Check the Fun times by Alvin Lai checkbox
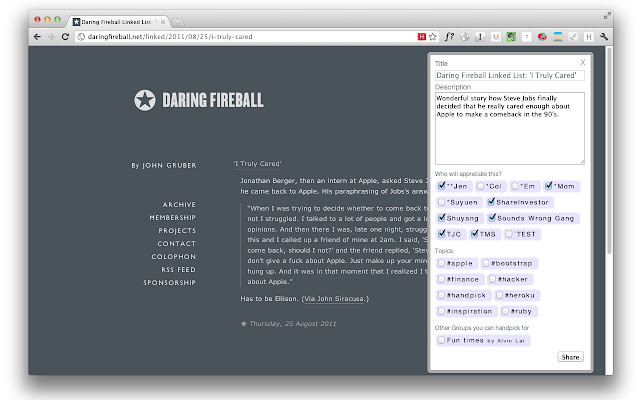The width and height of the screenshot is (640, 400). click(x=441, y=340)
